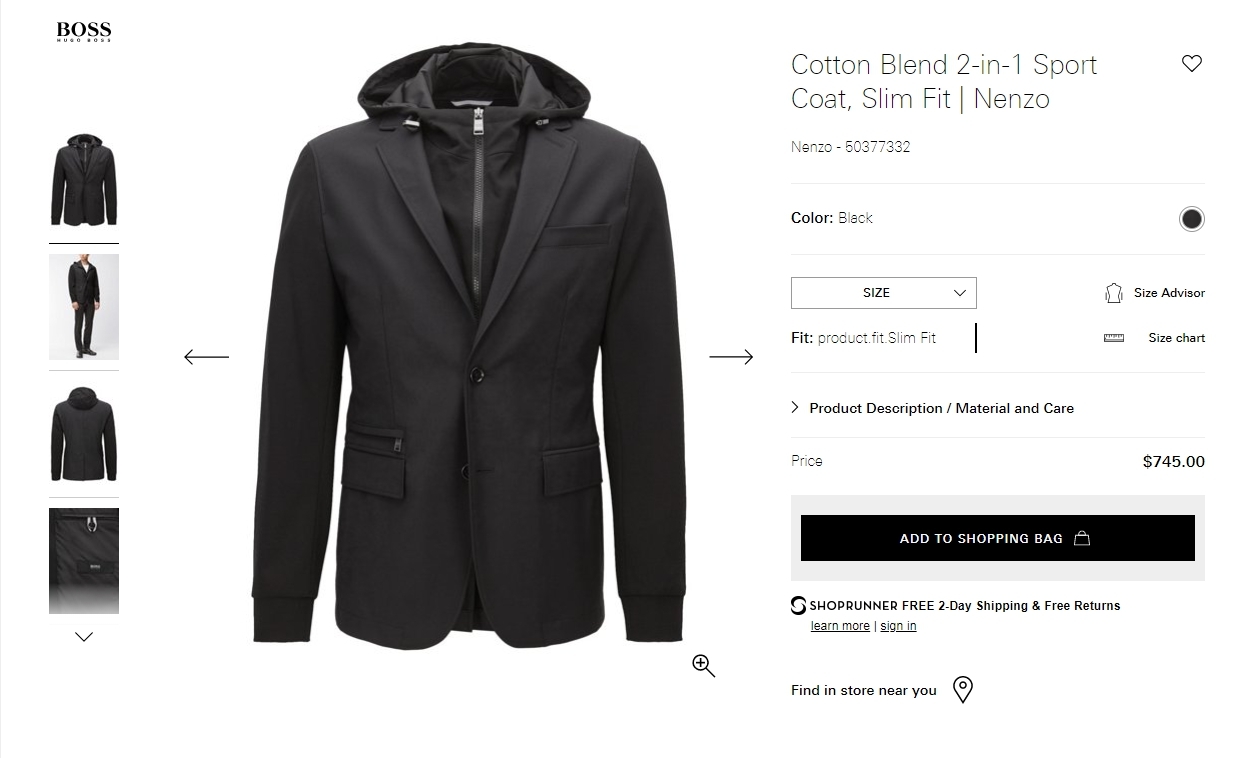Click Find in store near you

(864, 690)
